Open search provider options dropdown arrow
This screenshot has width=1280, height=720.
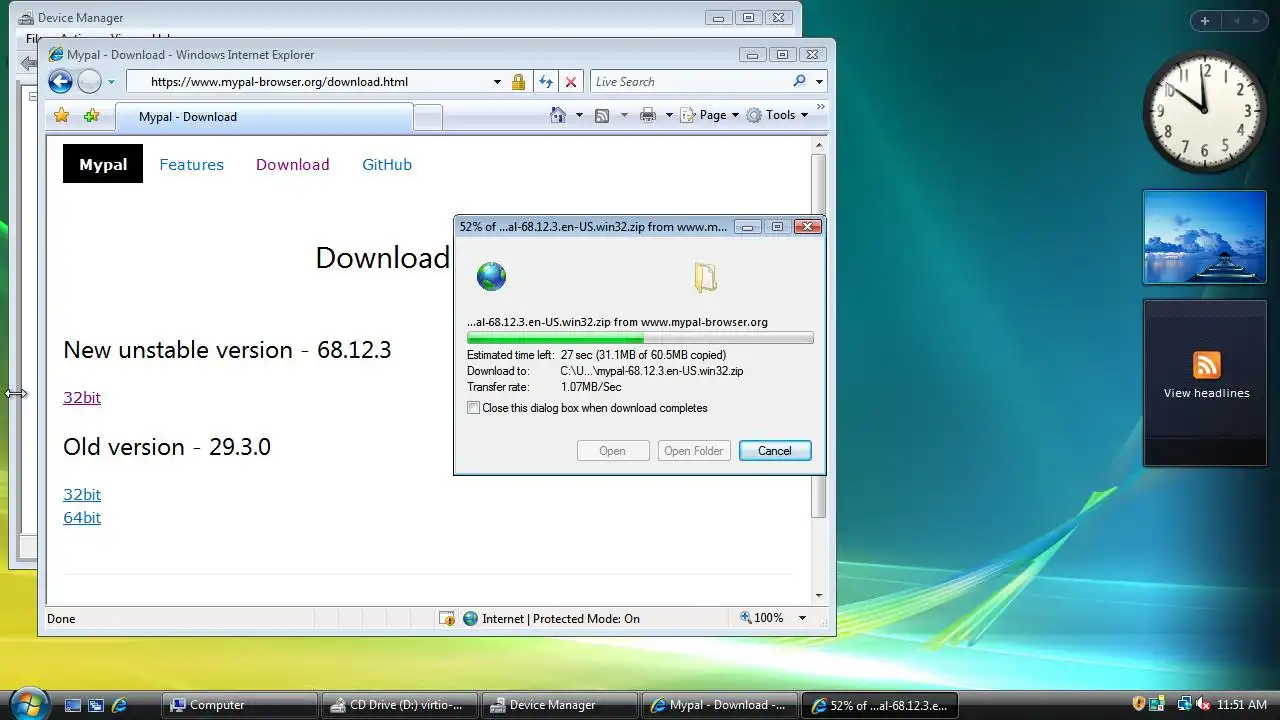pyautogui.click(x=819, y=82)
